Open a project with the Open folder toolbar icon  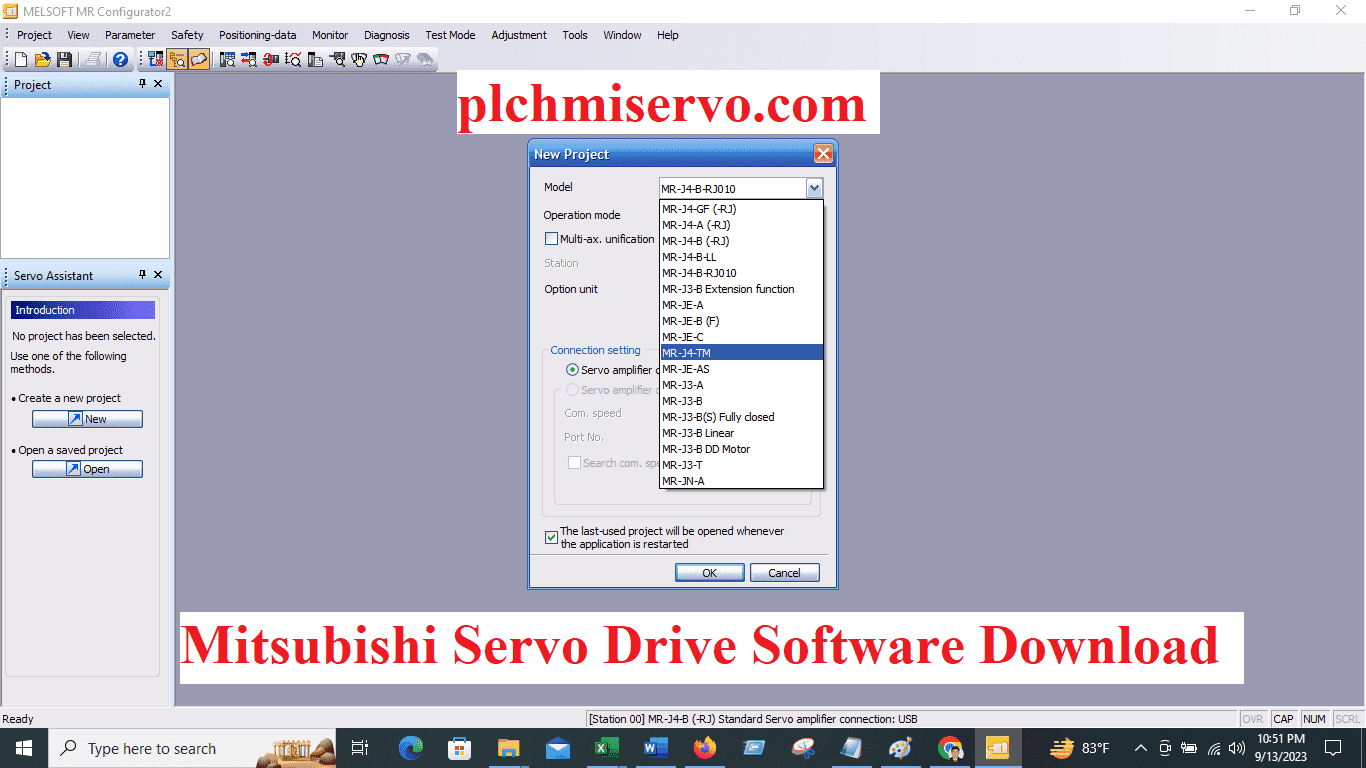click(x=41, y=59)
